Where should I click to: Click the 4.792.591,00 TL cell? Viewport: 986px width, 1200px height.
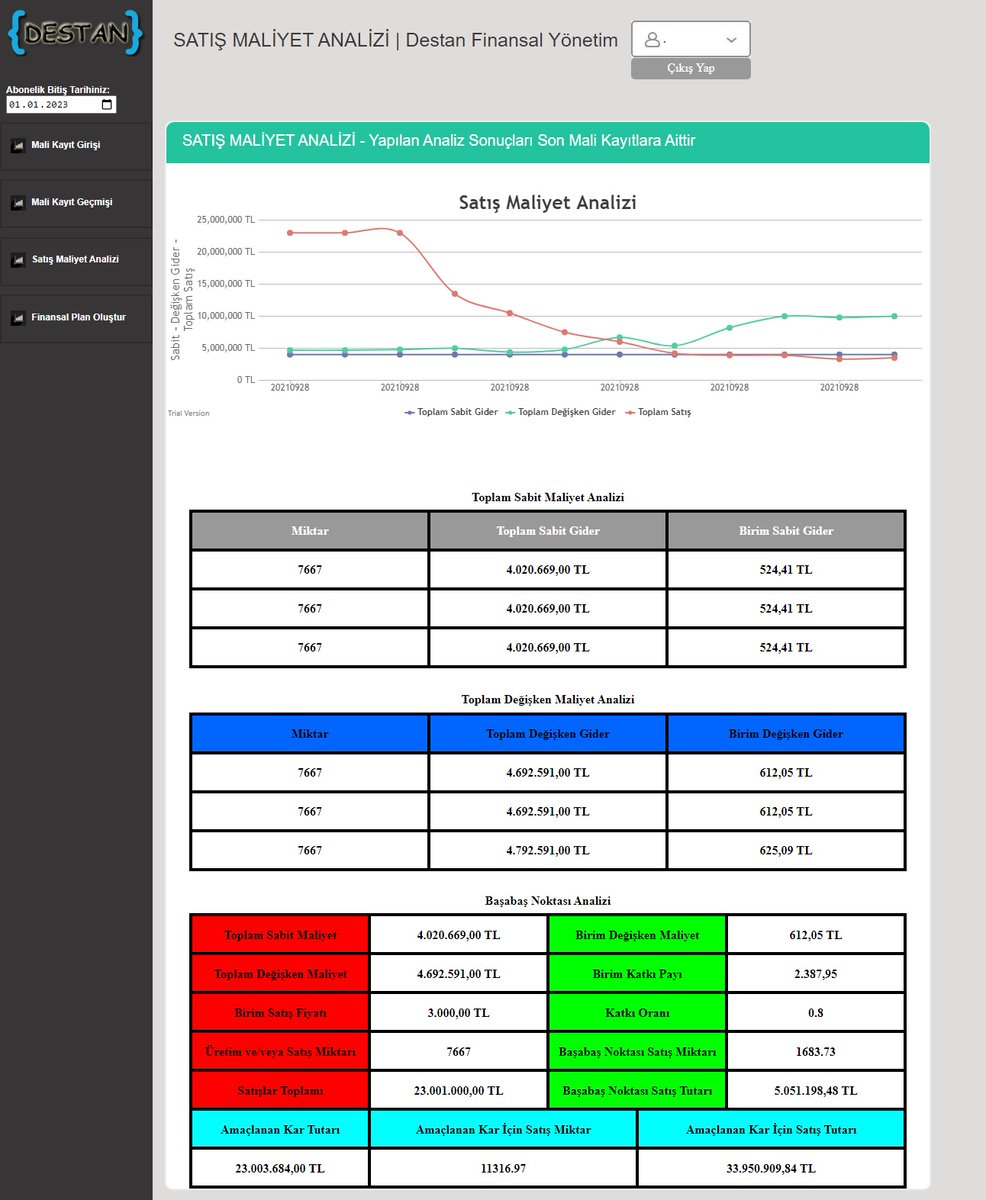click(548, 851)
